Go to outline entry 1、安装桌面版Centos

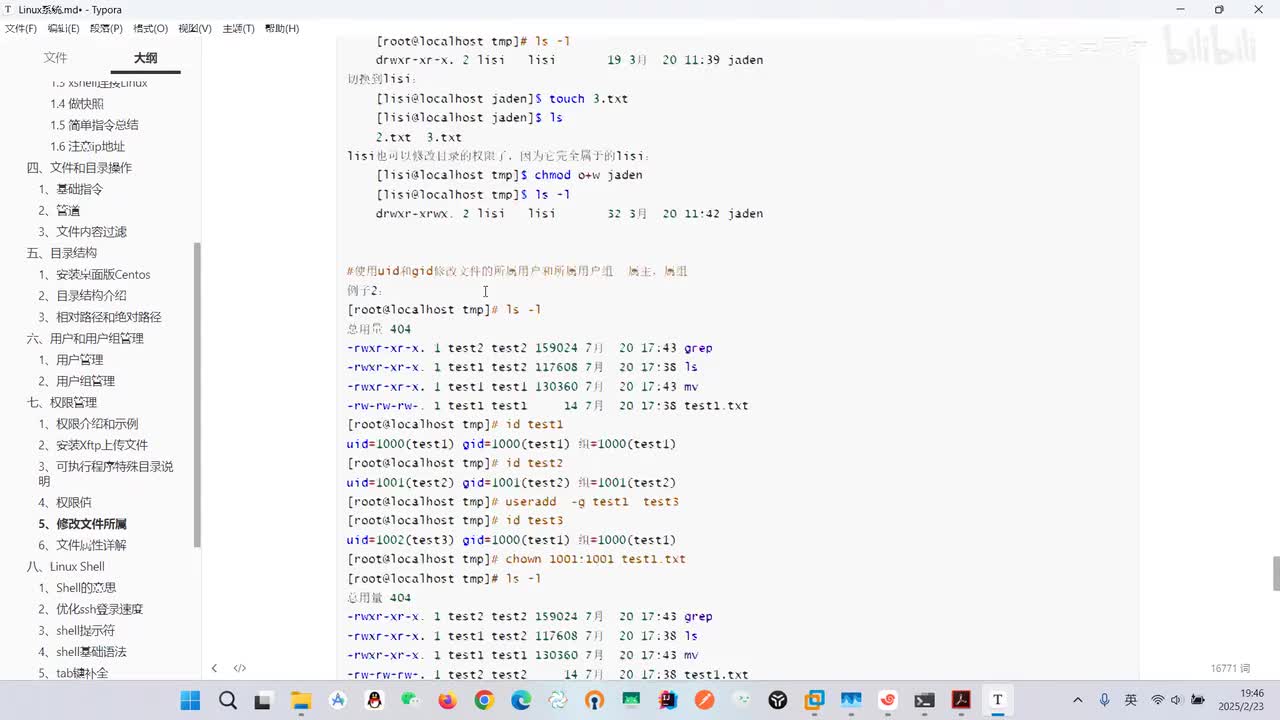[95, 275]
